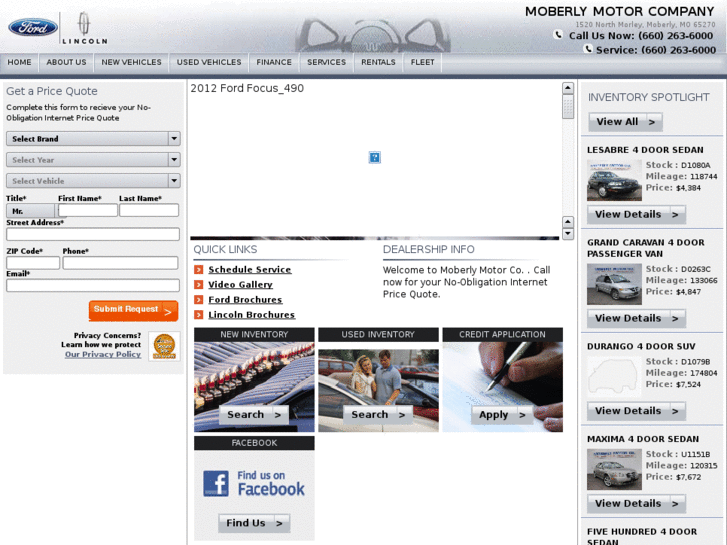This screenshot has height=545, width=727.
Task: Click the Maxima sedan thumbnail
Action: point(614,469)
